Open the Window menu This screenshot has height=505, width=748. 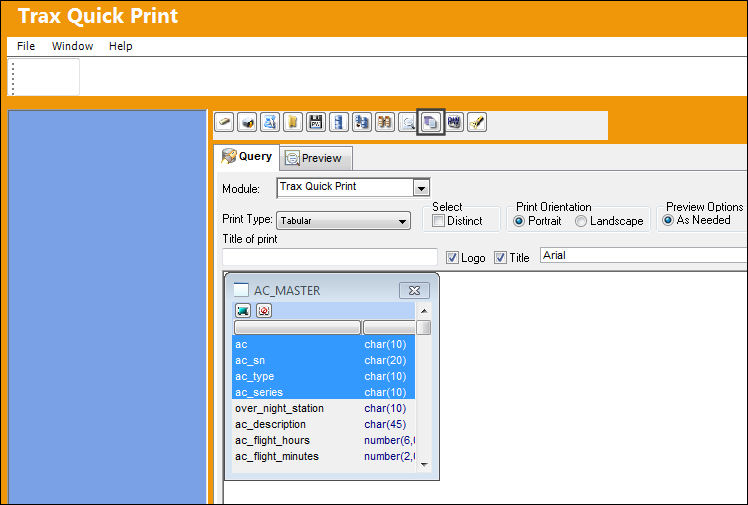[x=73, y=46]
